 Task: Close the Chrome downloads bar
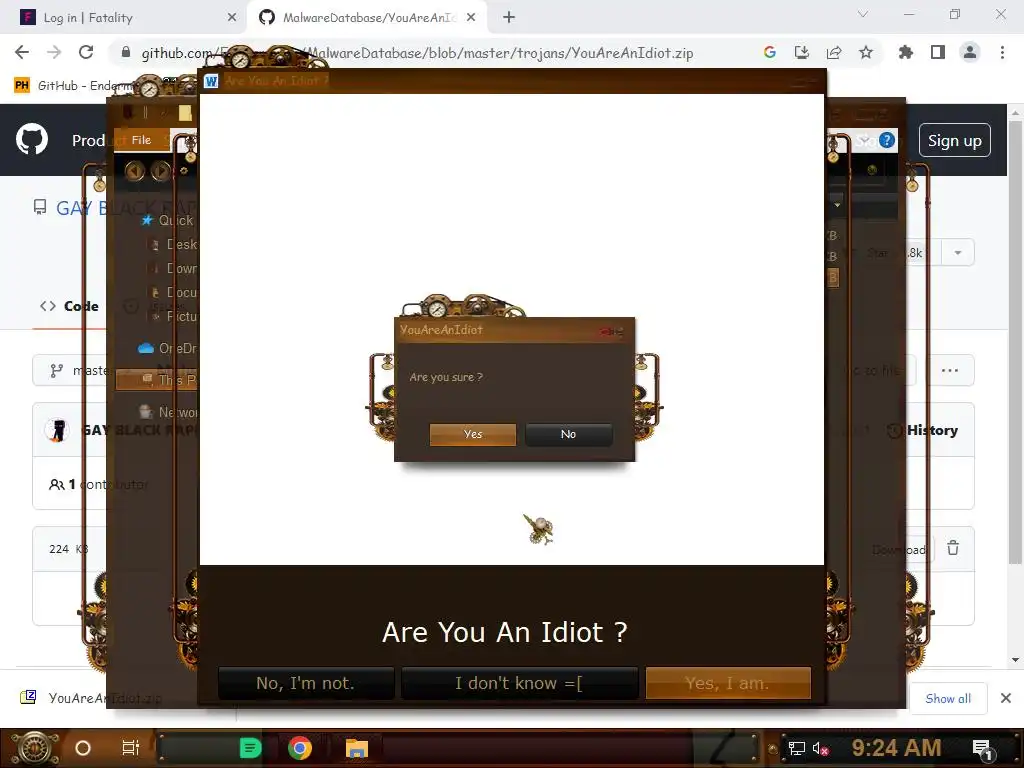tap(1006, 698)
